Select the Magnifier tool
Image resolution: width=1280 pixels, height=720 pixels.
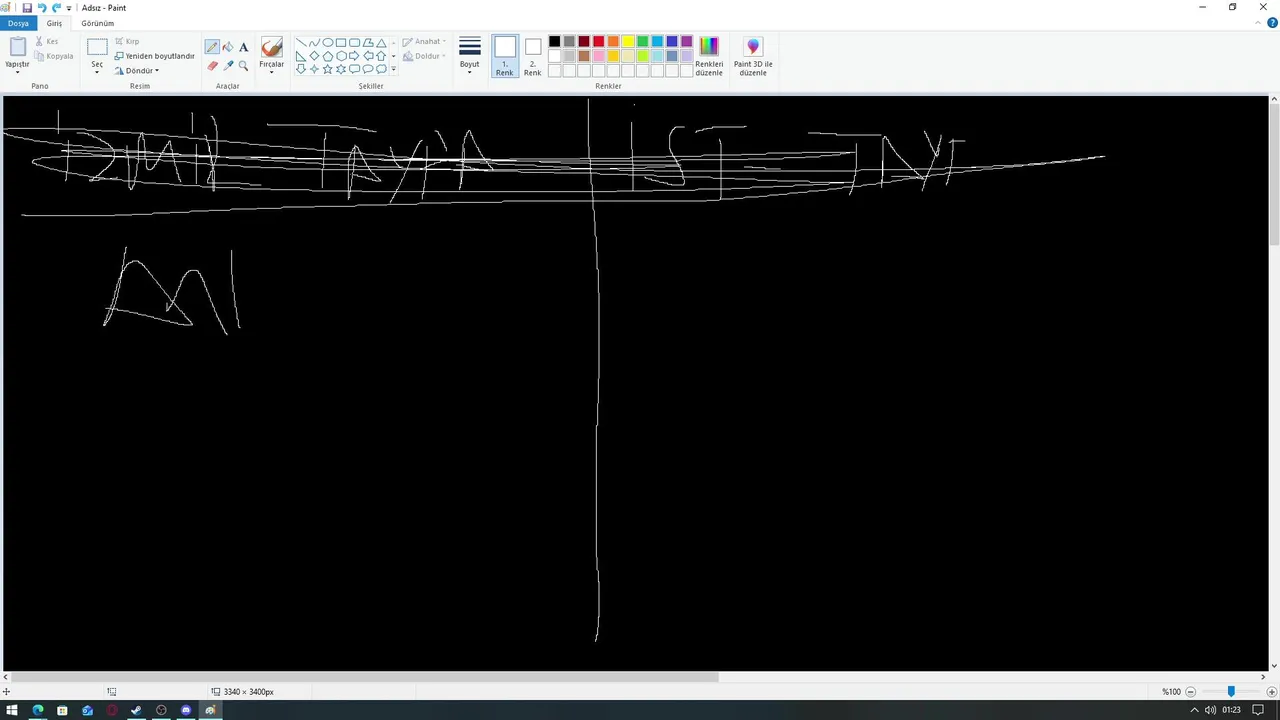coord(243,65)
